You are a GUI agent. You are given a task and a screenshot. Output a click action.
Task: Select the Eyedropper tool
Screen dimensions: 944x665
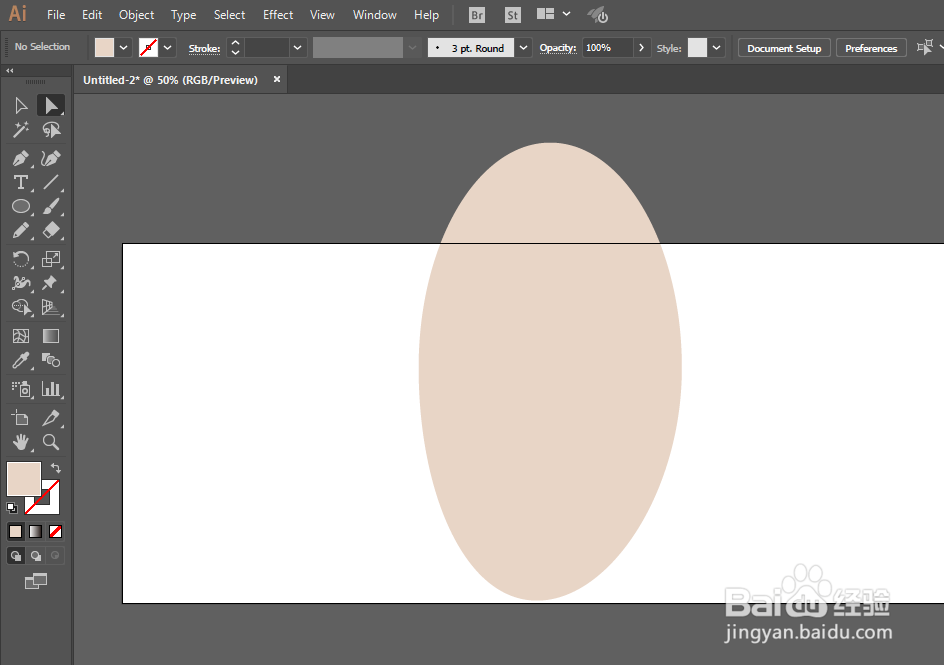20,360
